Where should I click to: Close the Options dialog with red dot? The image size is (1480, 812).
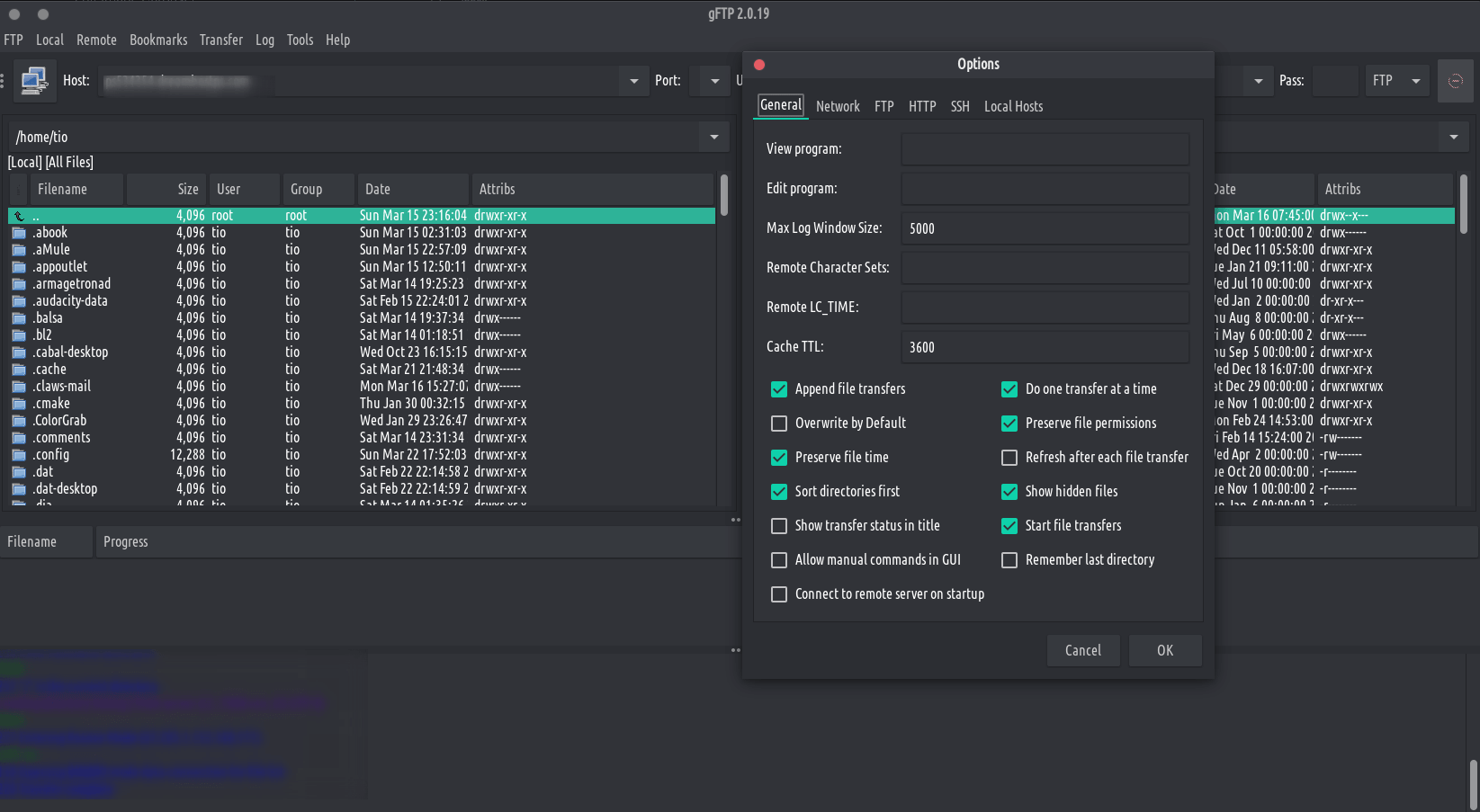coord(759,65)
